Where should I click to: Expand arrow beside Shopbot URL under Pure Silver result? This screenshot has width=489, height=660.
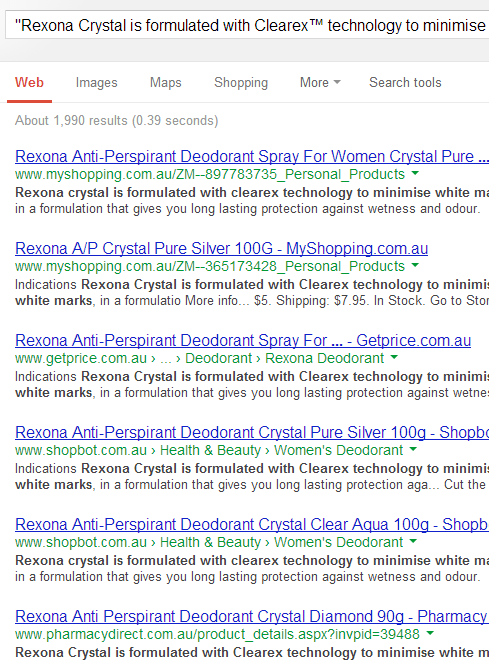413,449
